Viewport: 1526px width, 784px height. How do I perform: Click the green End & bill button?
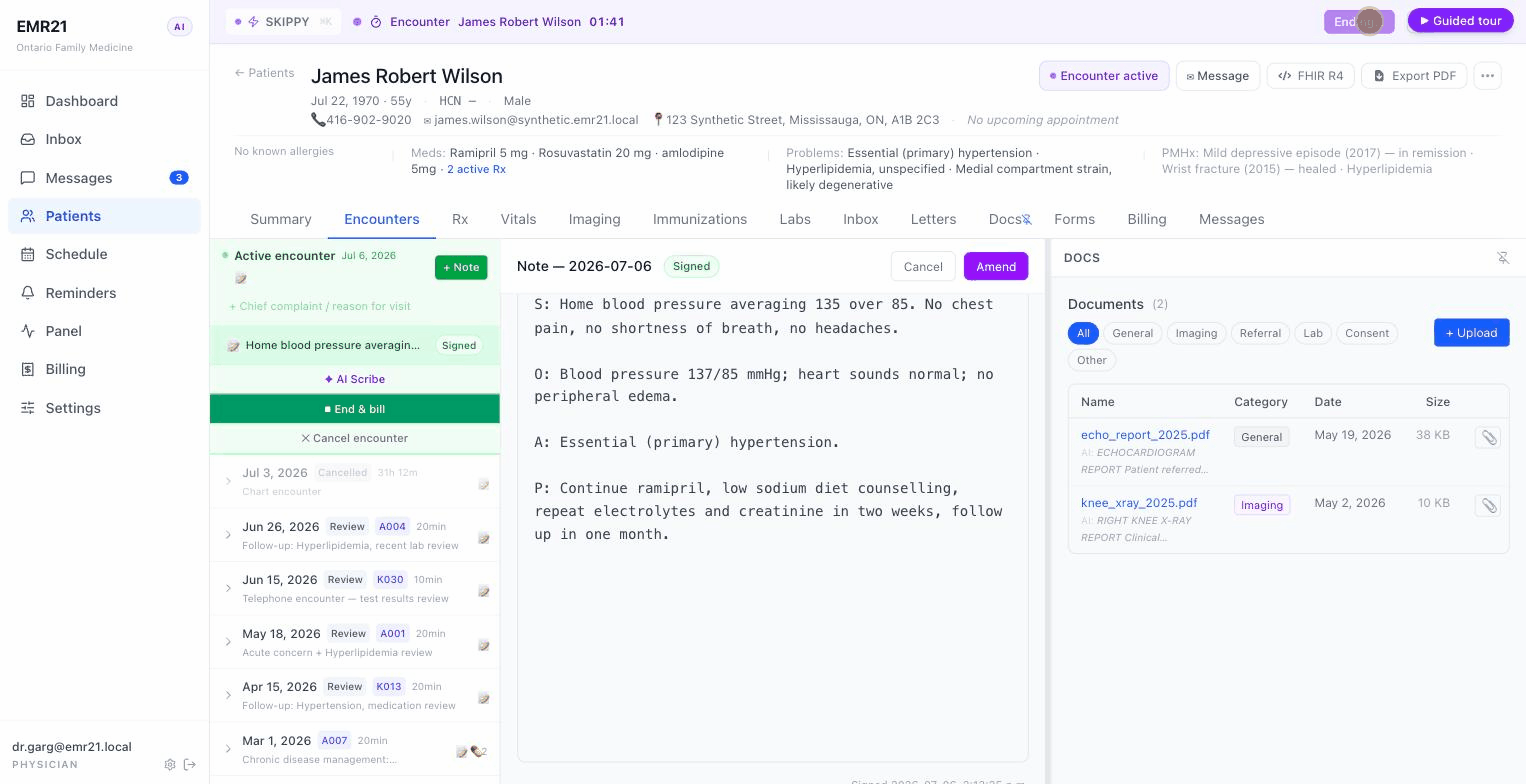pos(355,409)
